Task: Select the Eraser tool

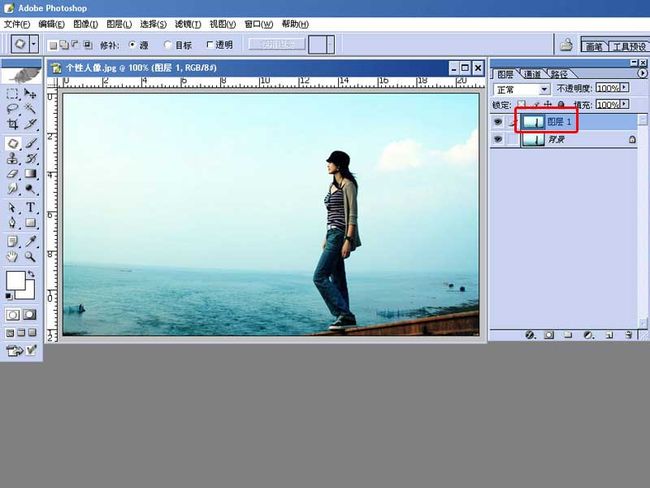Action: pyautogui.click(x=12, y=174)
